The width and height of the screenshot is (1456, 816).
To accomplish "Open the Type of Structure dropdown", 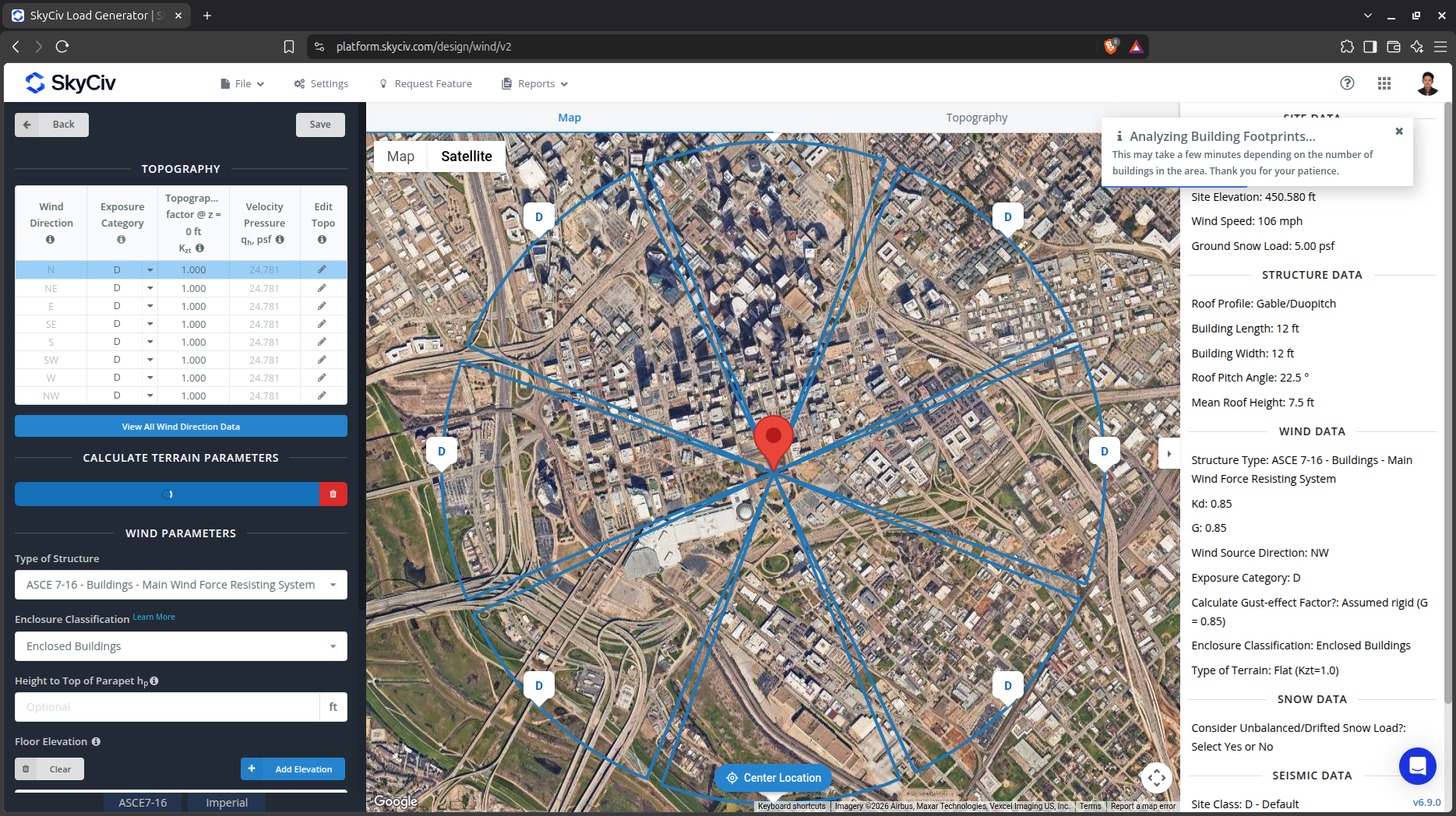I will (x=181, y=585).
